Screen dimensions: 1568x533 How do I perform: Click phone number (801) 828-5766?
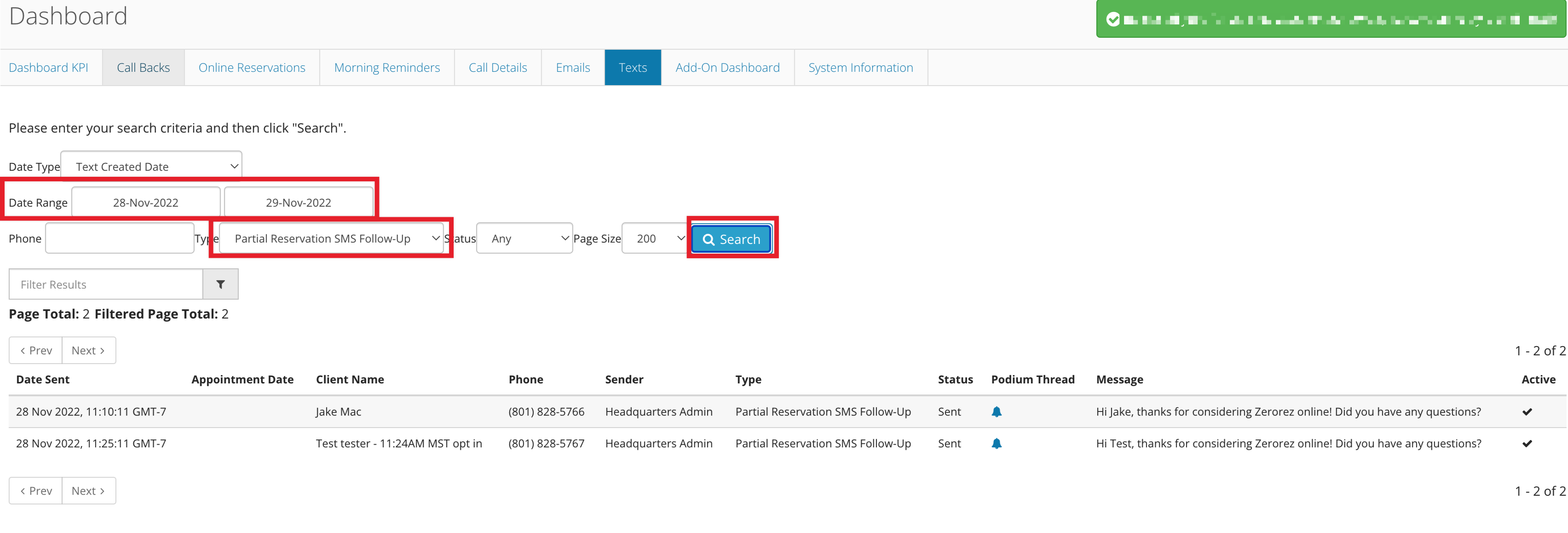pos(546,412)
